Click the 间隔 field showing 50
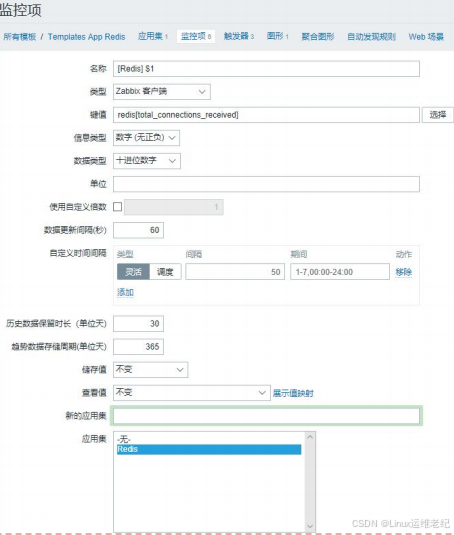454x535 pixels. pos(235,272)
